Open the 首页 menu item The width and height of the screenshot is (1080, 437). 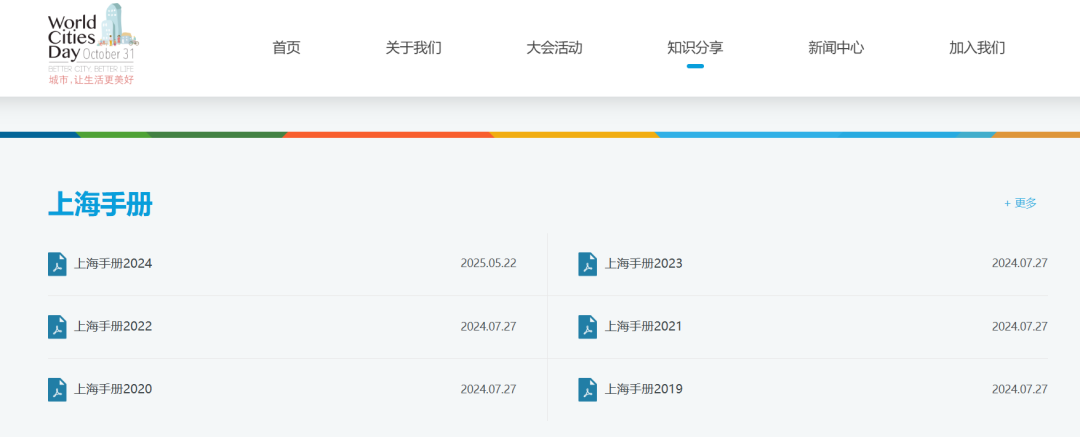click(x=286, y=48)
